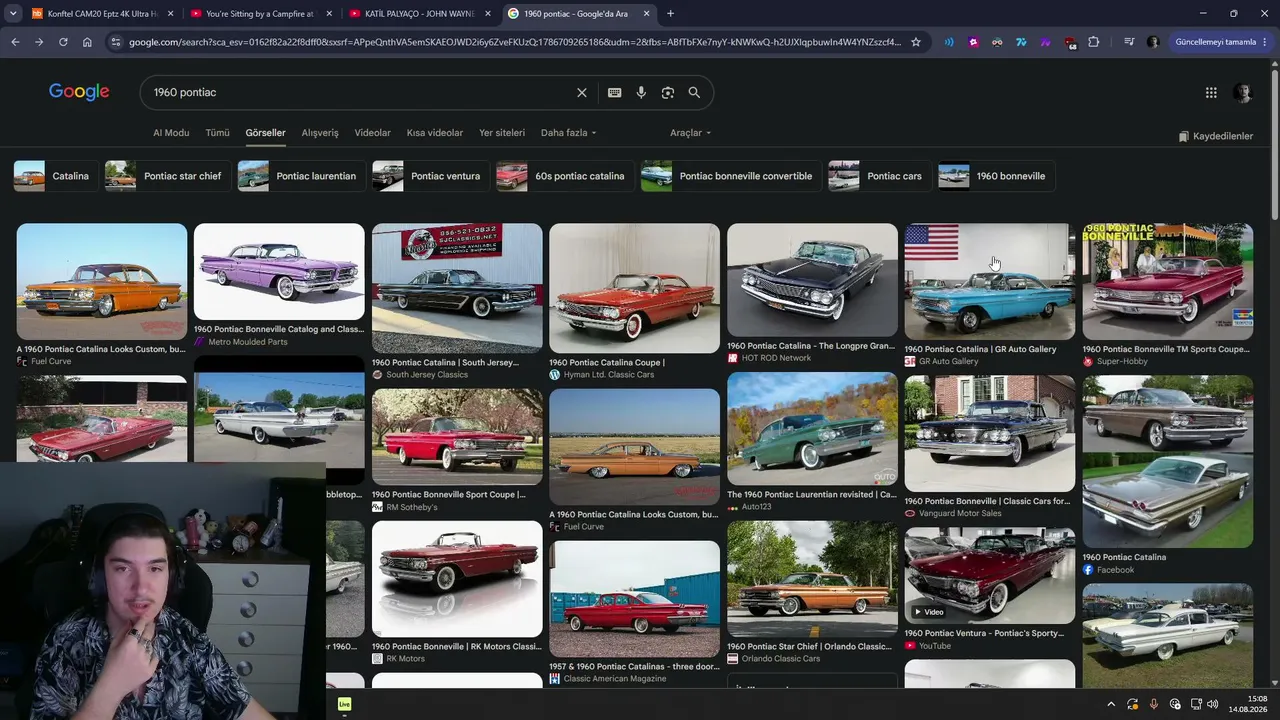Open the Chrome three-dot menu

click(1266, 42)
